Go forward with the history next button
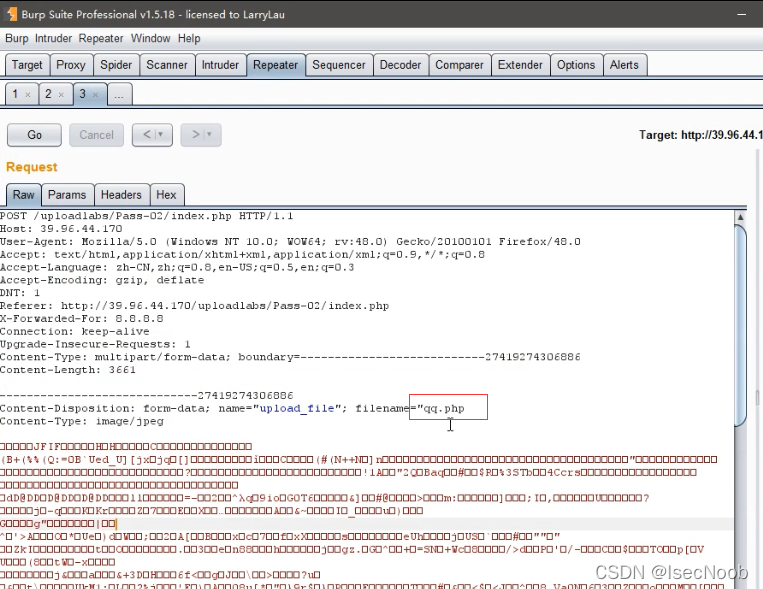The width and height of the screenshot is (763, 589). point(196,134)
